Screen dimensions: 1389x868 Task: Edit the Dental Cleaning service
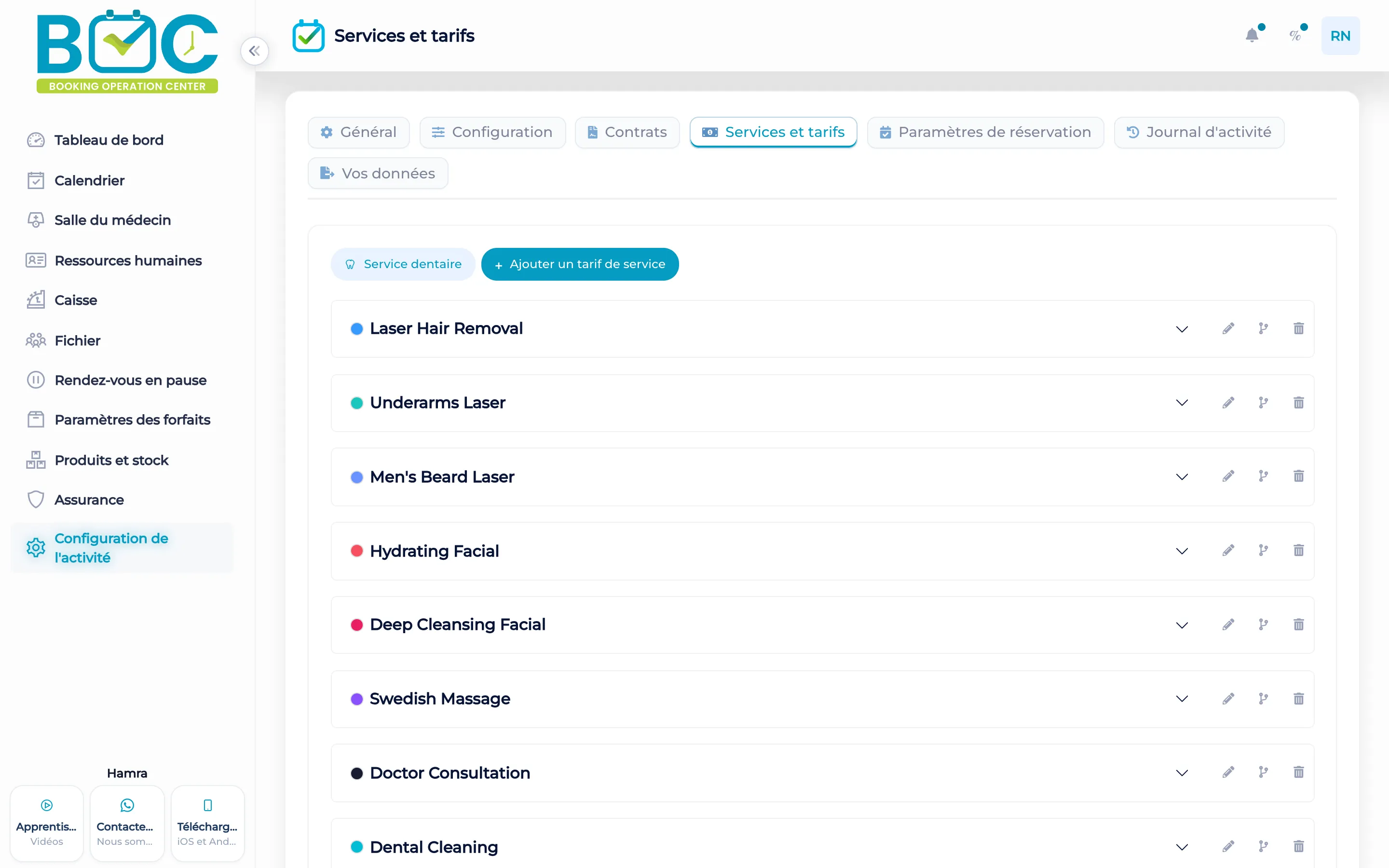(x=1228, y=846)
